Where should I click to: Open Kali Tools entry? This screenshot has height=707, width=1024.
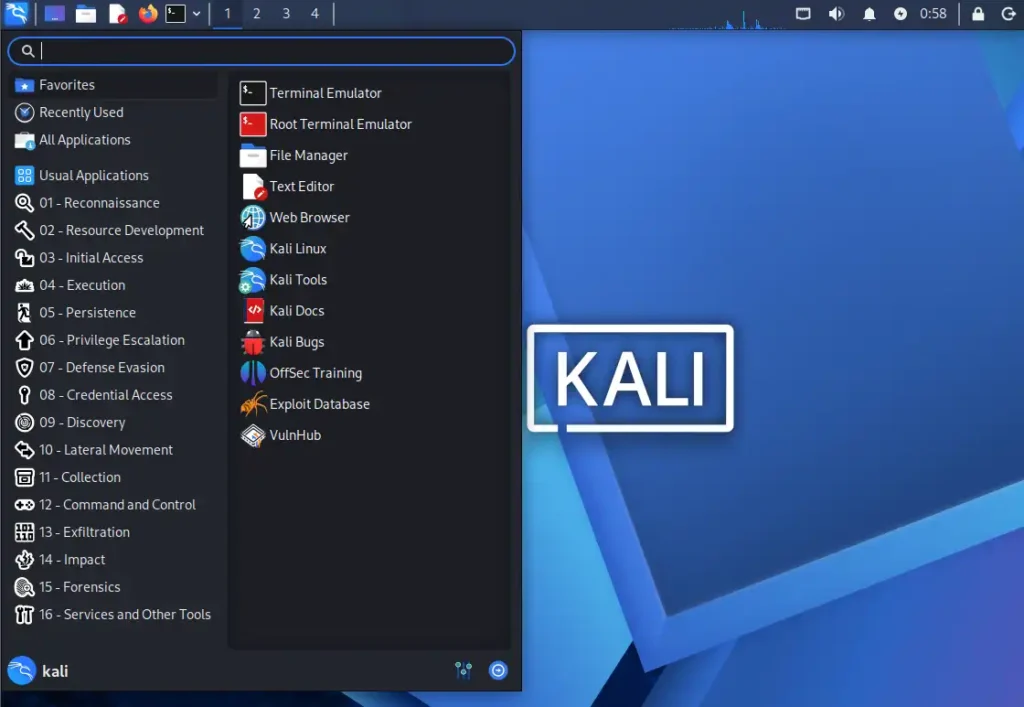click(370, 279)
